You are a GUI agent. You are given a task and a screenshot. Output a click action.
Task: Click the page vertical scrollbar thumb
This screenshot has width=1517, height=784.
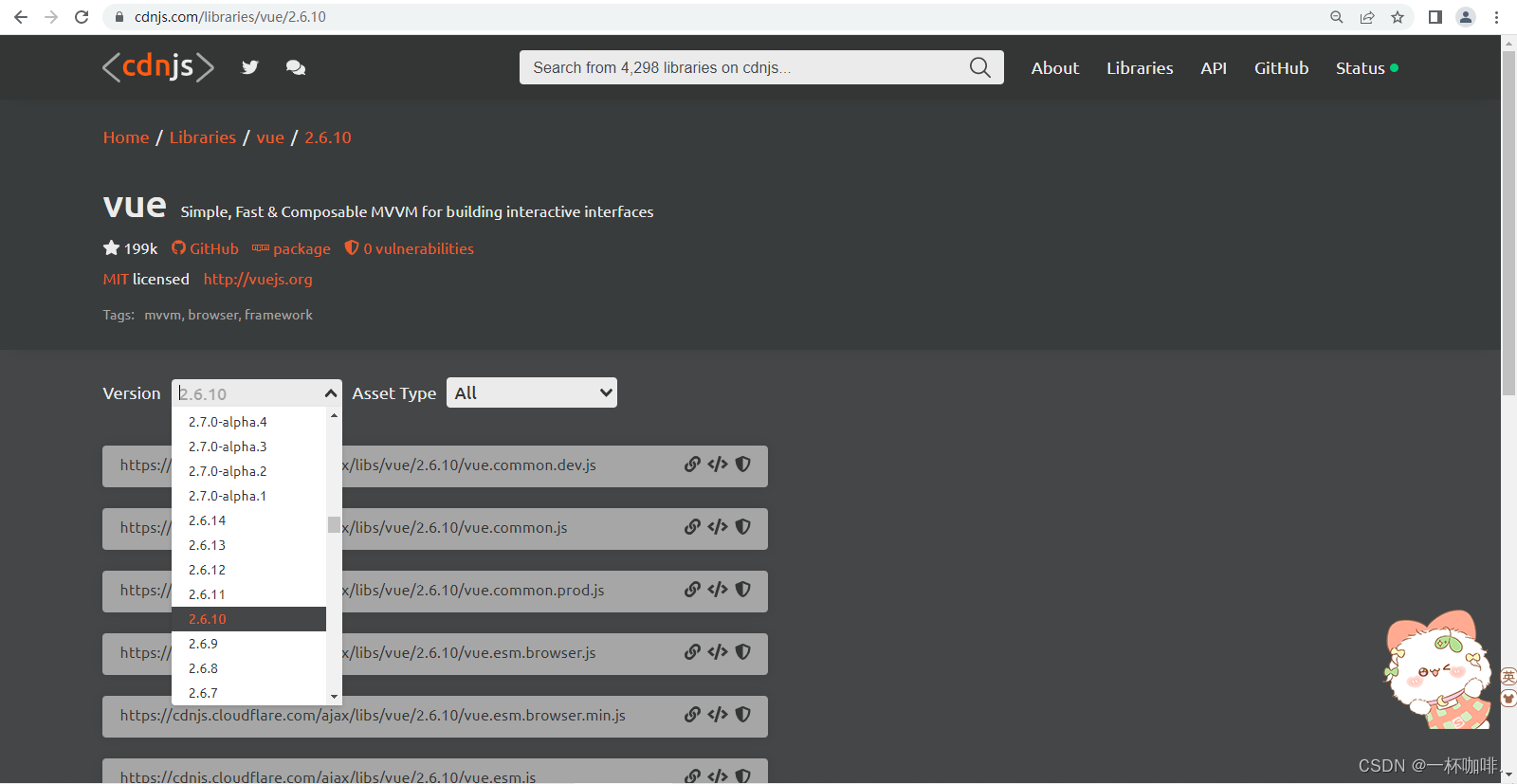pos(1508,223)
